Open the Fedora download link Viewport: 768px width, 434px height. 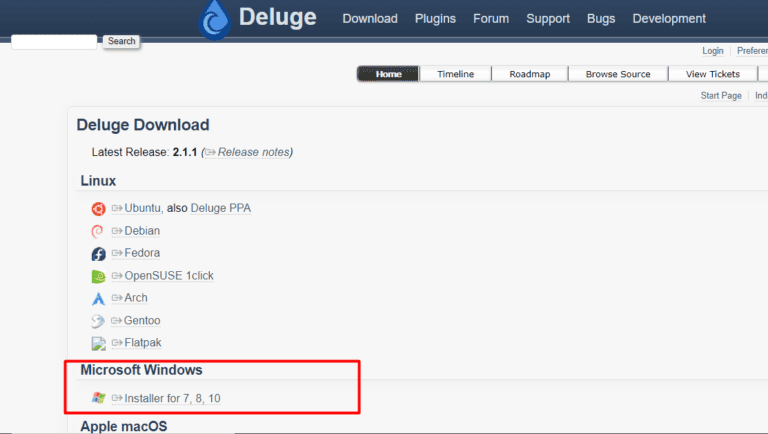click(136, 253)
